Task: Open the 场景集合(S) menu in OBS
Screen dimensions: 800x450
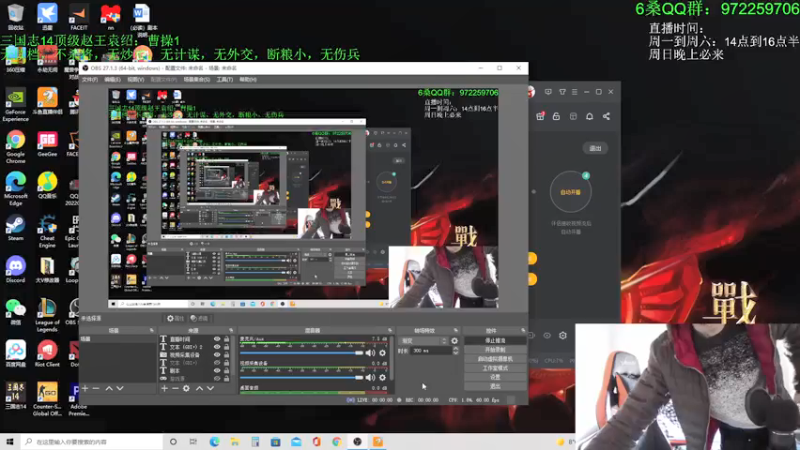Action: point(196,80)
